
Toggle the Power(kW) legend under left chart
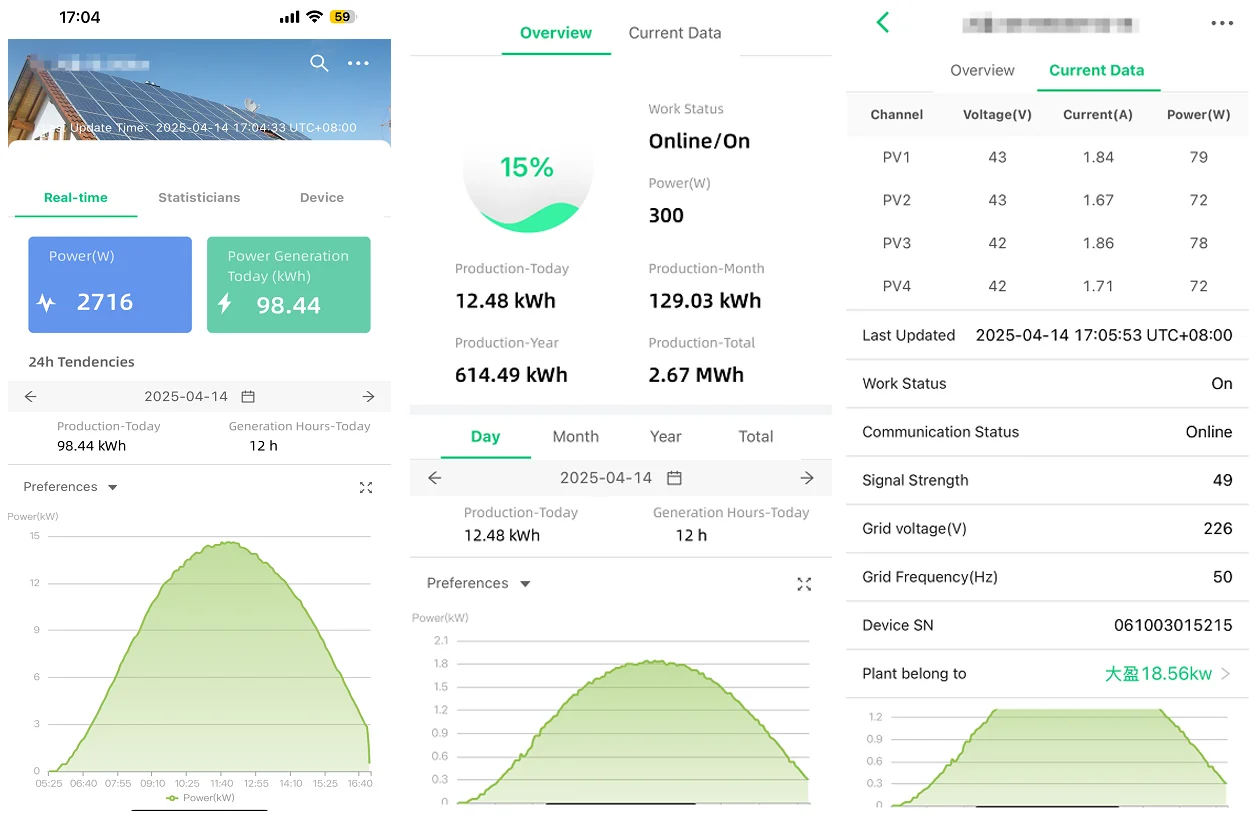(200, 798)
